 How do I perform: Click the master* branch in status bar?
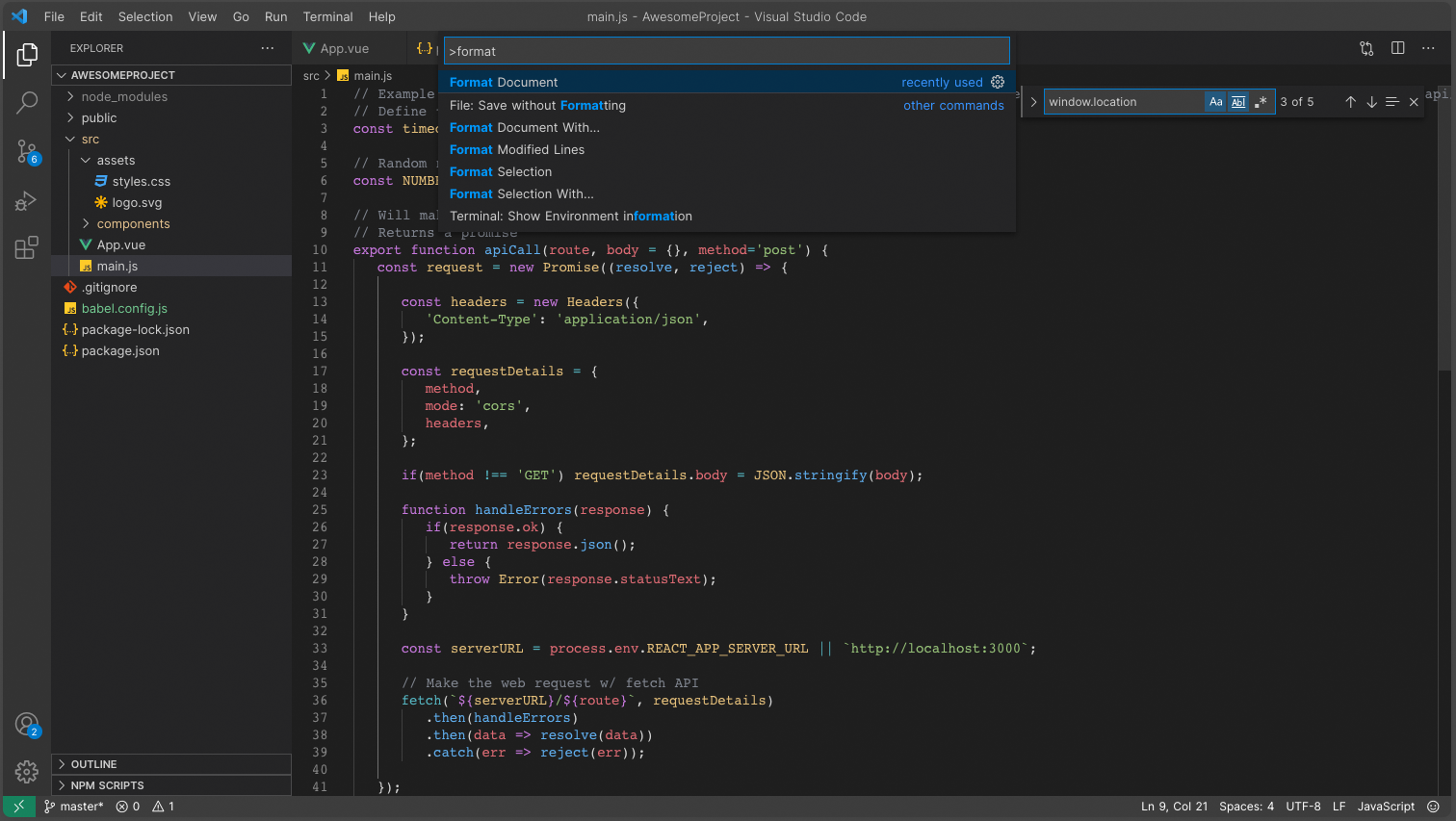click(x=73, y=807)
